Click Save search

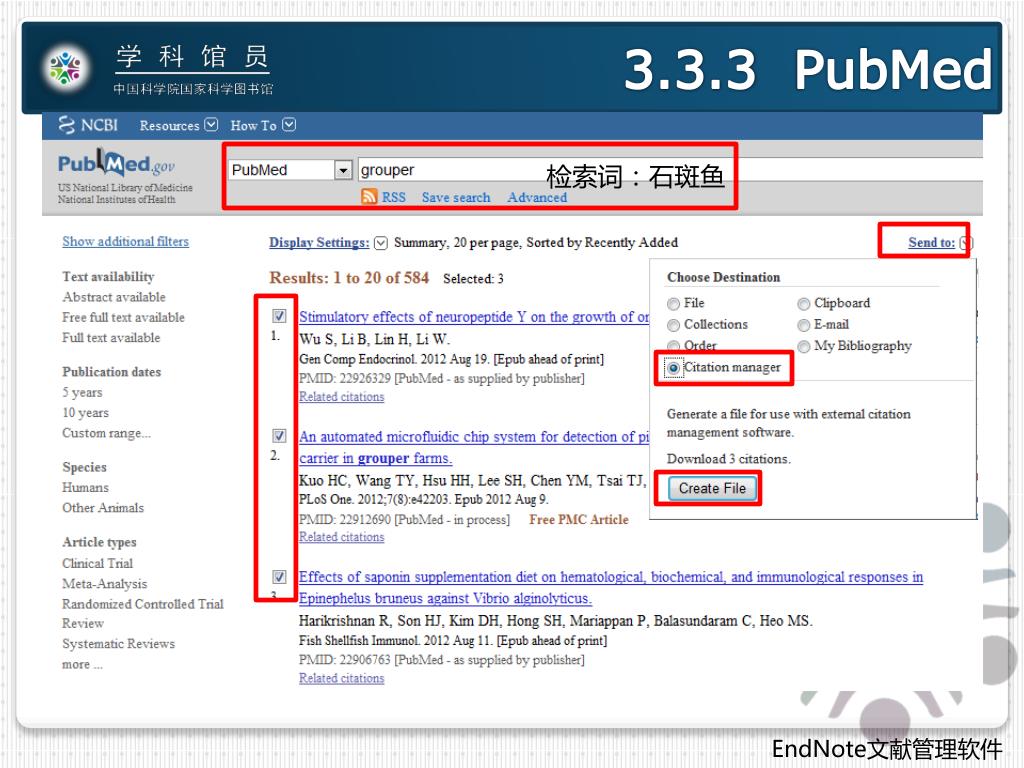[x=456, y=197]
